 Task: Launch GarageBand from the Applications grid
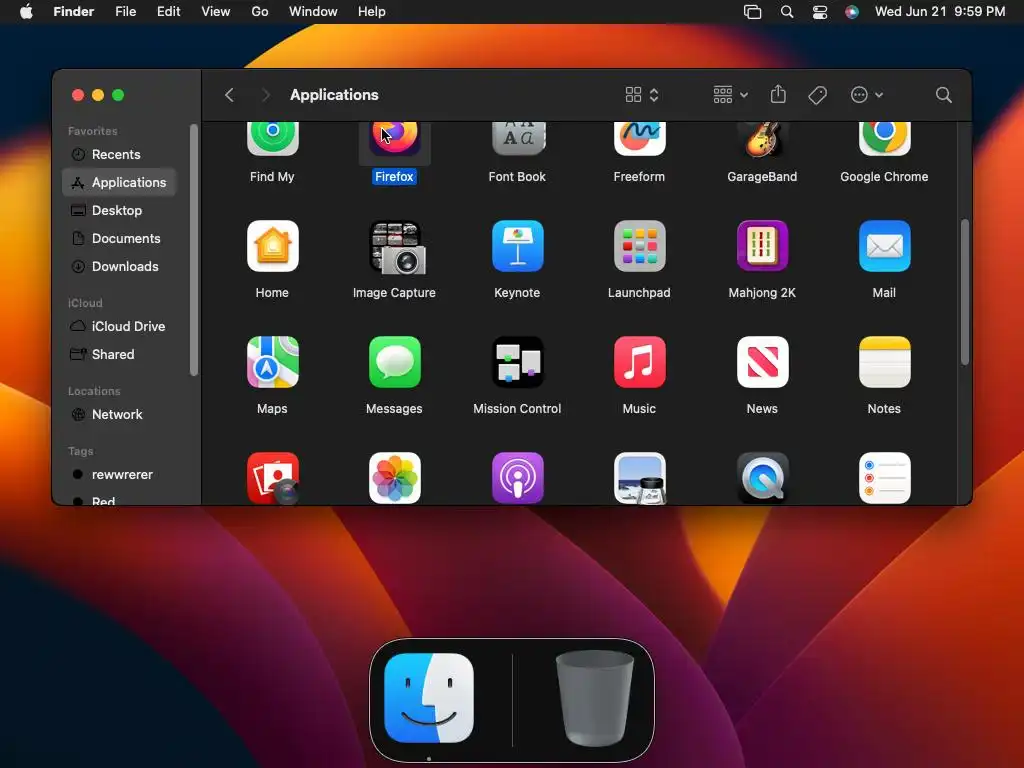tap(762, 138)
